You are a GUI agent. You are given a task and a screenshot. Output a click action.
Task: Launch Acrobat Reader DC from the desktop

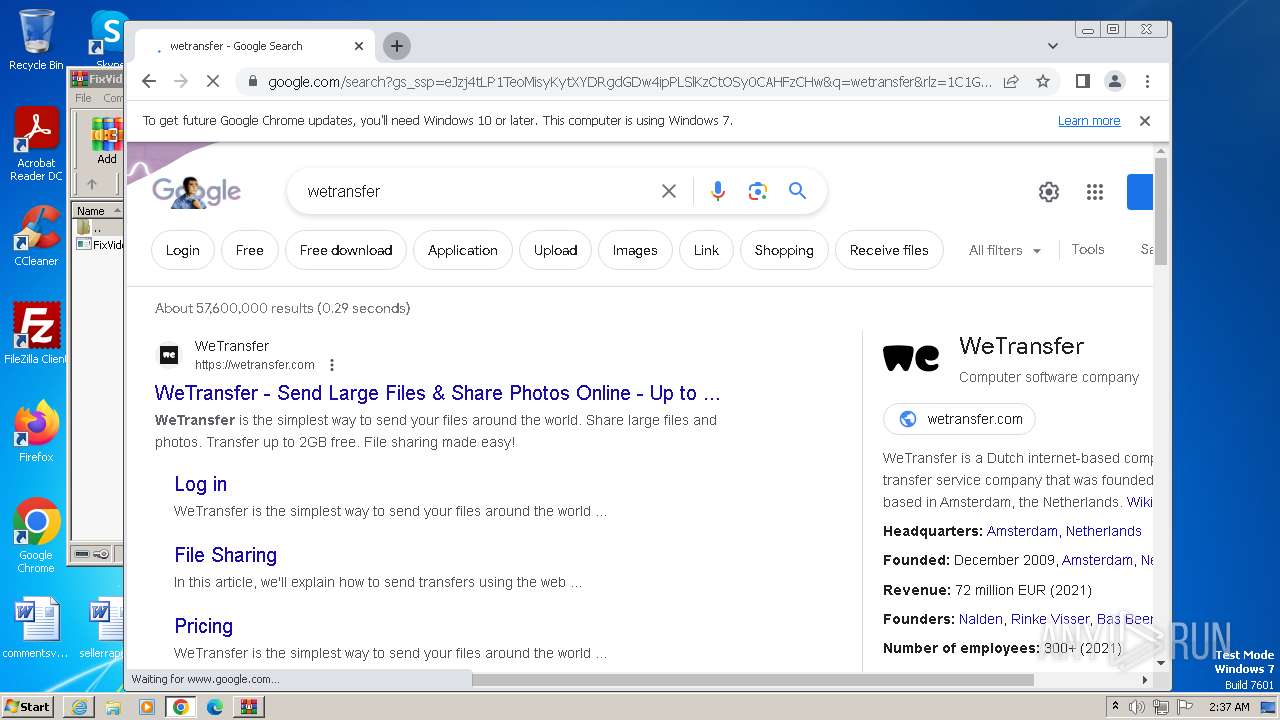36,145
